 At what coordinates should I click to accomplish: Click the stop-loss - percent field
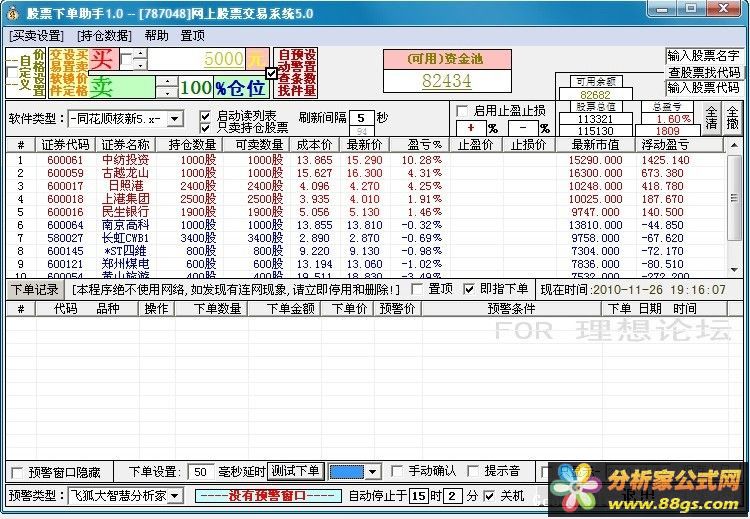(x=522, y=128)
